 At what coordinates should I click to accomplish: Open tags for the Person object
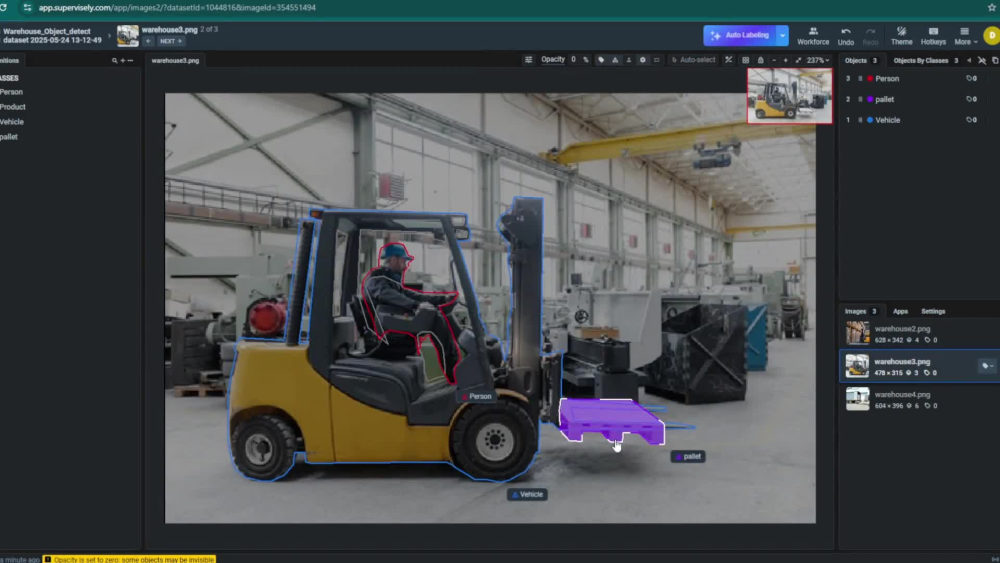tap(971, 78)
